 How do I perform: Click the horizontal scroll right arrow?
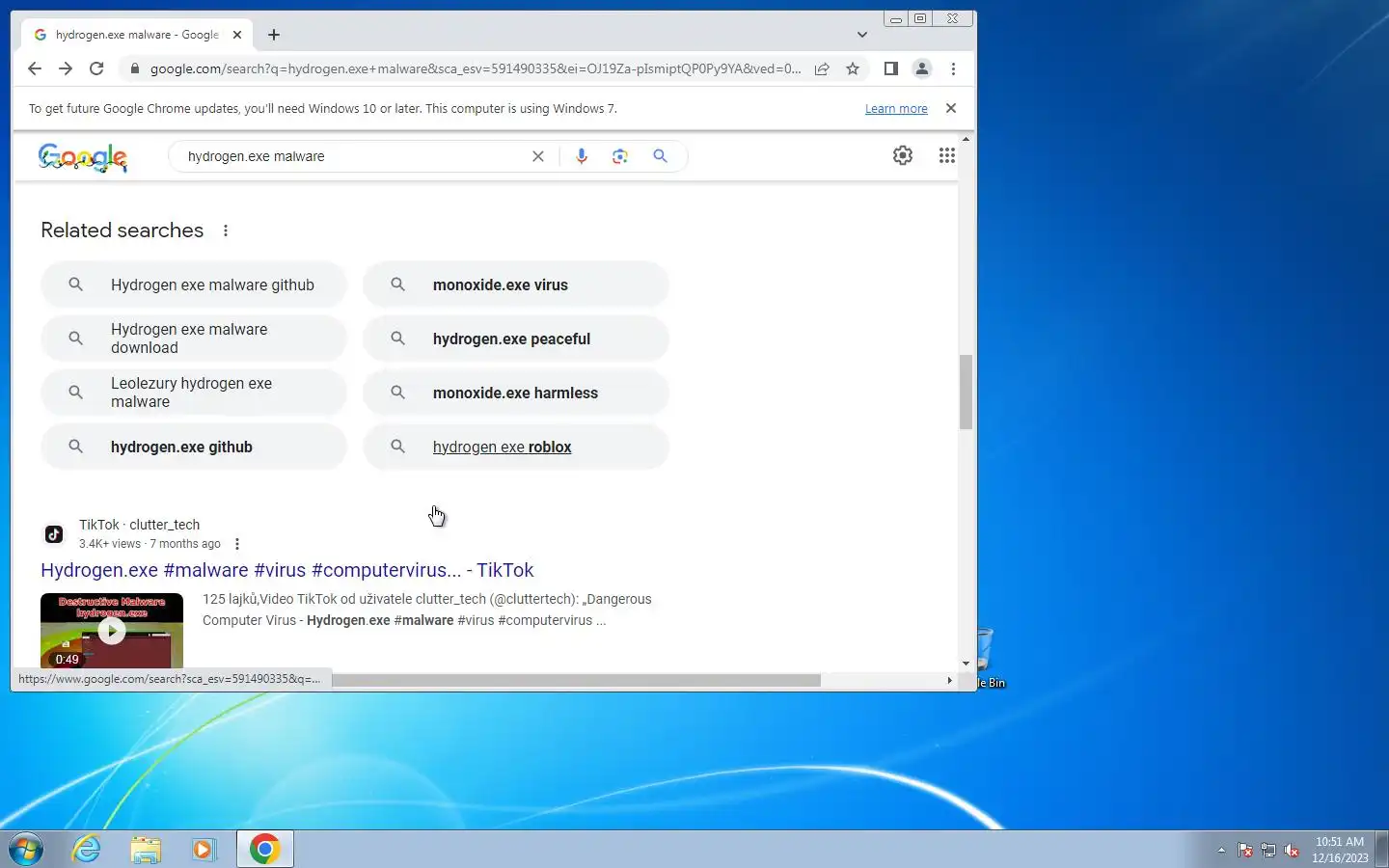tap(949, 680)
